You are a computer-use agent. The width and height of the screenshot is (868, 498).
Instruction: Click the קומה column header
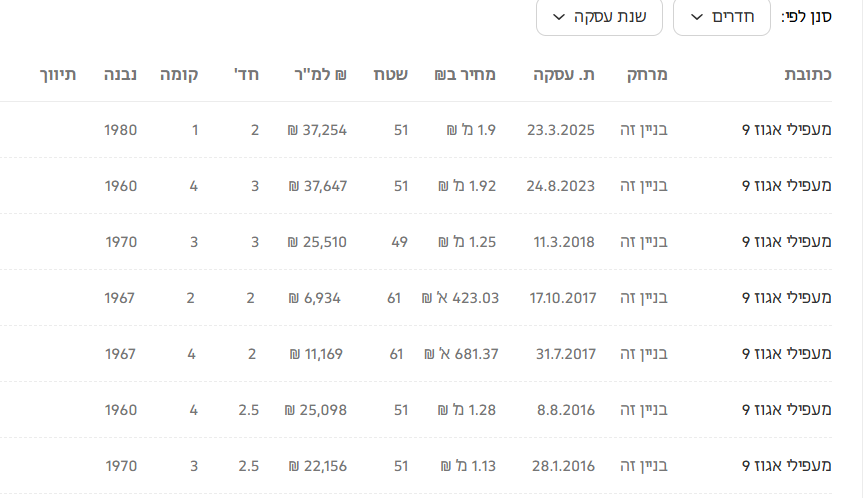(179, 74)
